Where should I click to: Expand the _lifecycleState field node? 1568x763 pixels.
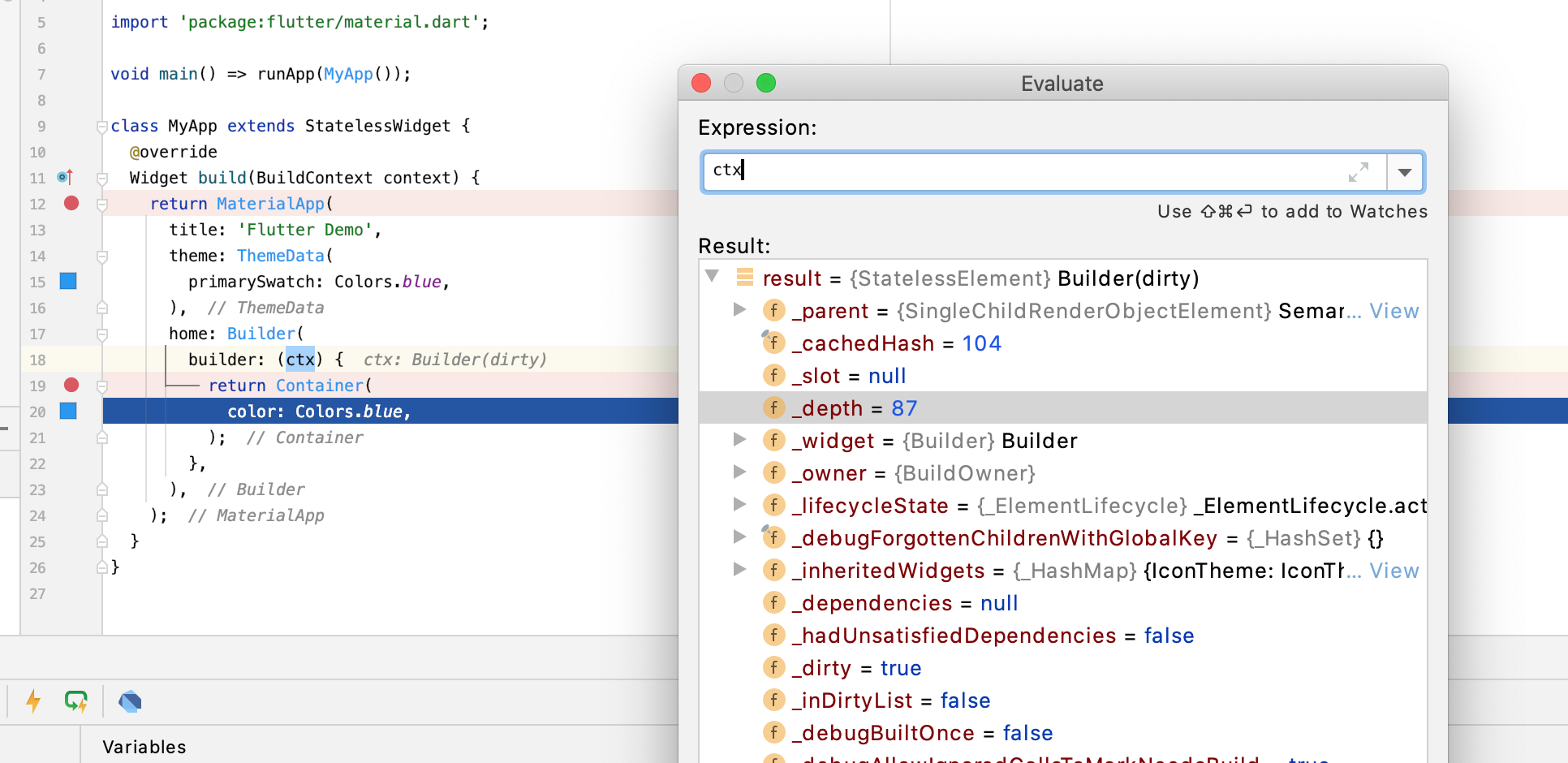pos(739,504)
